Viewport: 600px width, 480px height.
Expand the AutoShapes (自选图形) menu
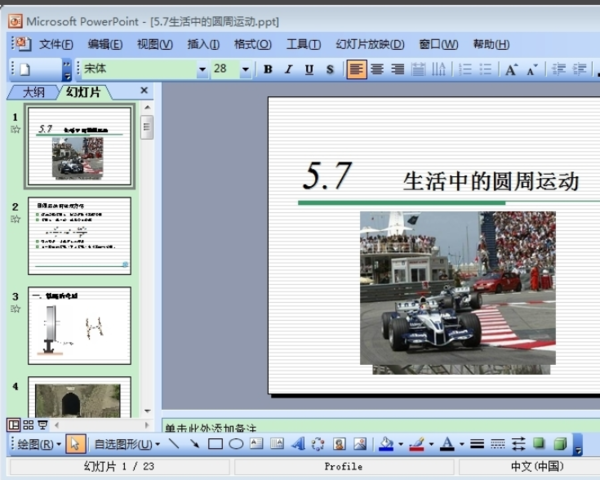126,444
